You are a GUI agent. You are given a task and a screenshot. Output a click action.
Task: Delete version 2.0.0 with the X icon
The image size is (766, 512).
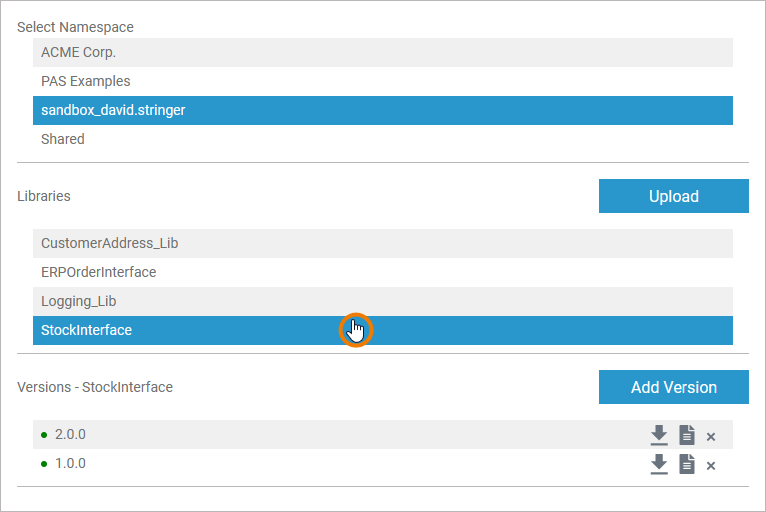pyautogui.click(x=711, y=436)
